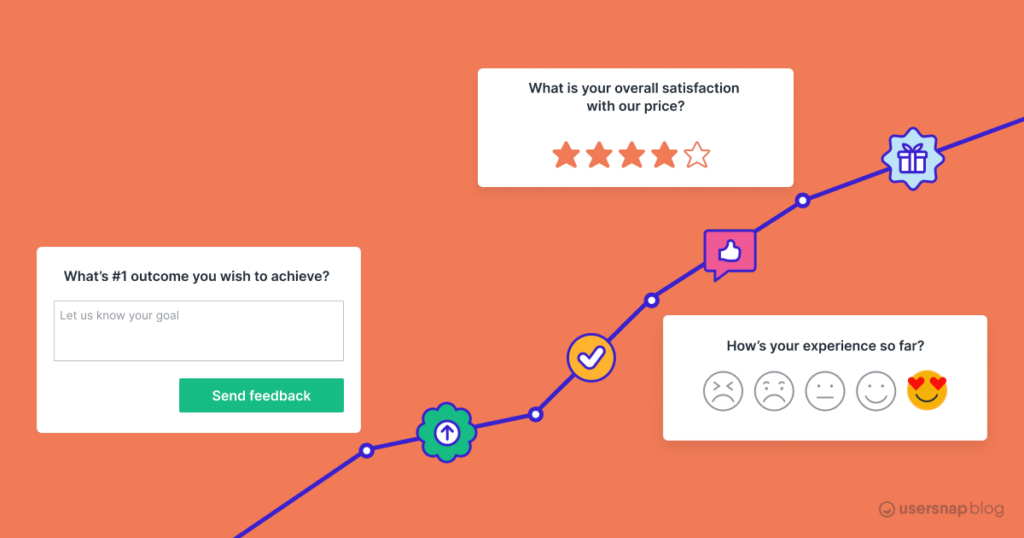Click the blue gift box badge

[911, 158]
